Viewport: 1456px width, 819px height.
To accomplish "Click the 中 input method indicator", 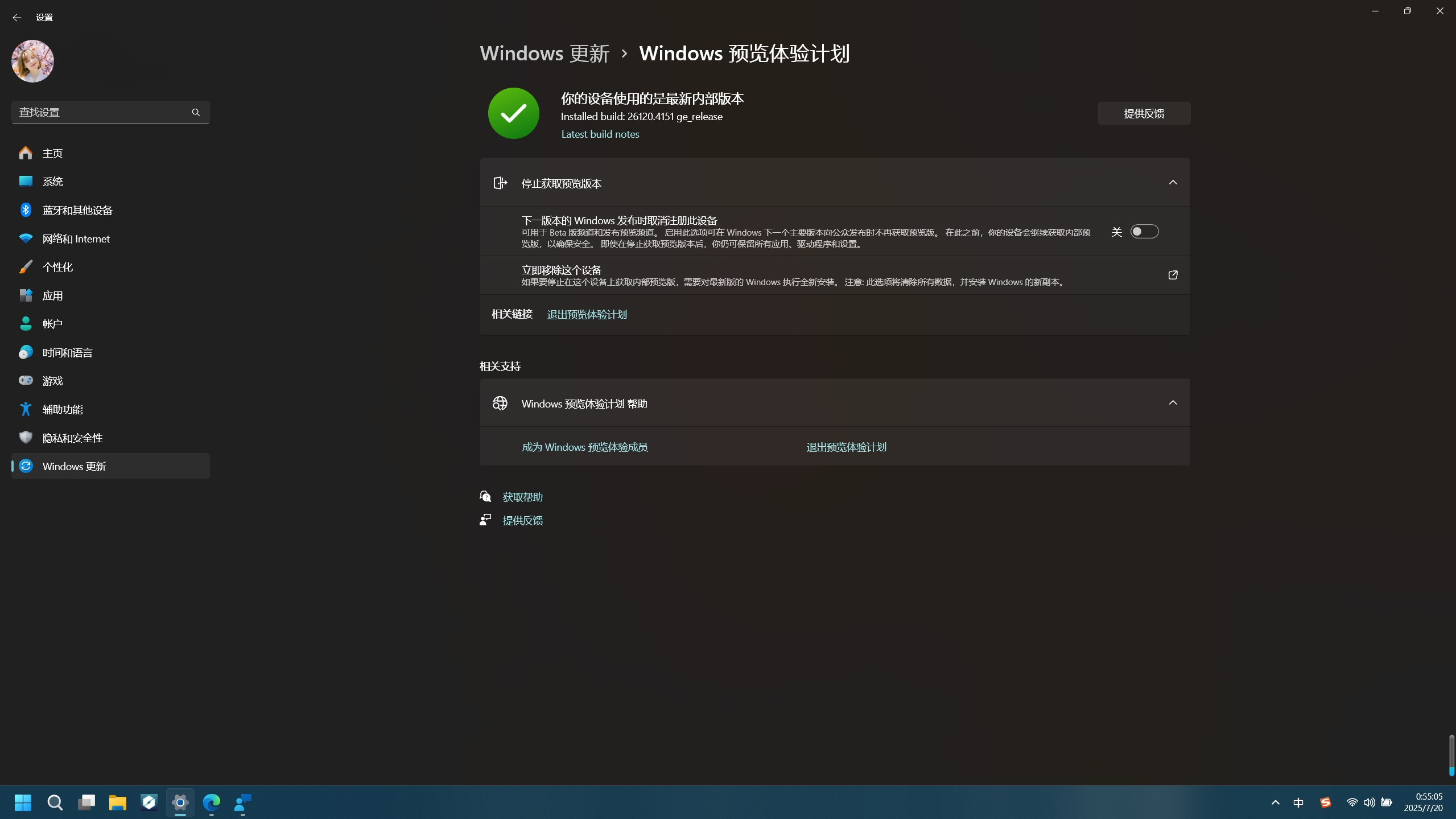I will 1298,802.
